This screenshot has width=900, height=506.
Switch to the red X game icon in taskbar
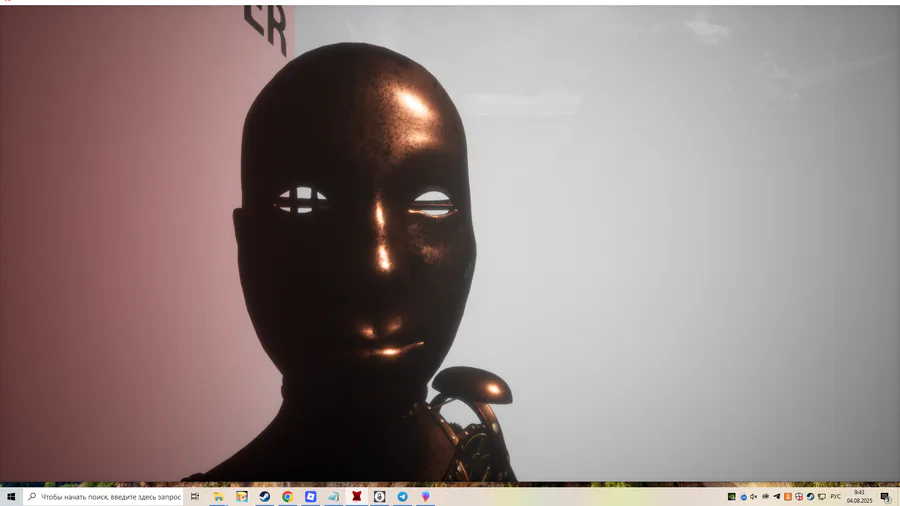click(x=356, y=497)
